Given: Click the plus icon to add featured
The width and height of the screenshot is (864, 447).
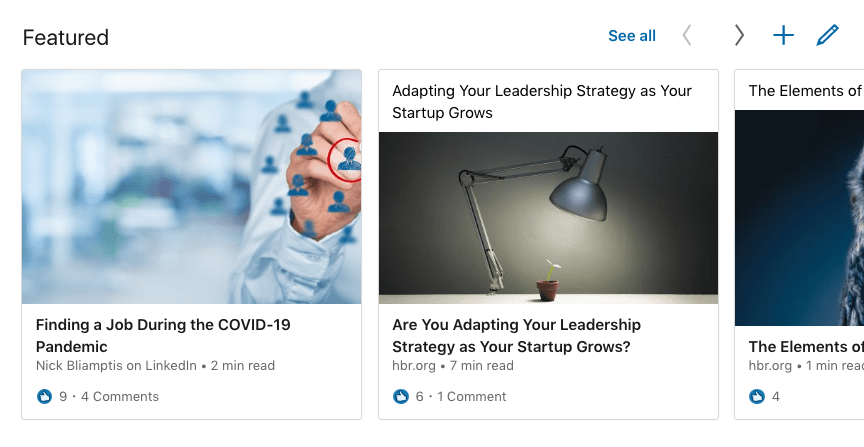Looking at the screenshot, I should 783,36.
